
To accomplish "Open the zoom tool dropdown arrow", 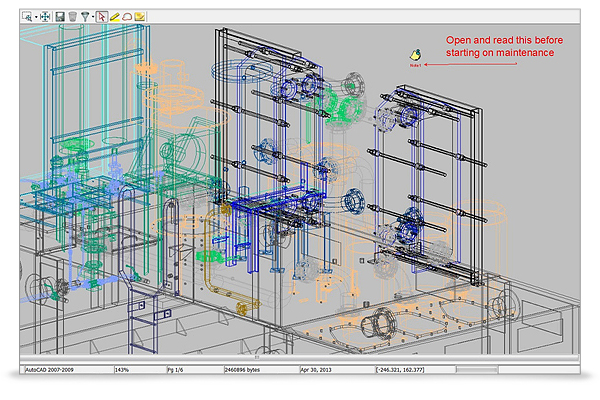I will [x=34, y=17].
